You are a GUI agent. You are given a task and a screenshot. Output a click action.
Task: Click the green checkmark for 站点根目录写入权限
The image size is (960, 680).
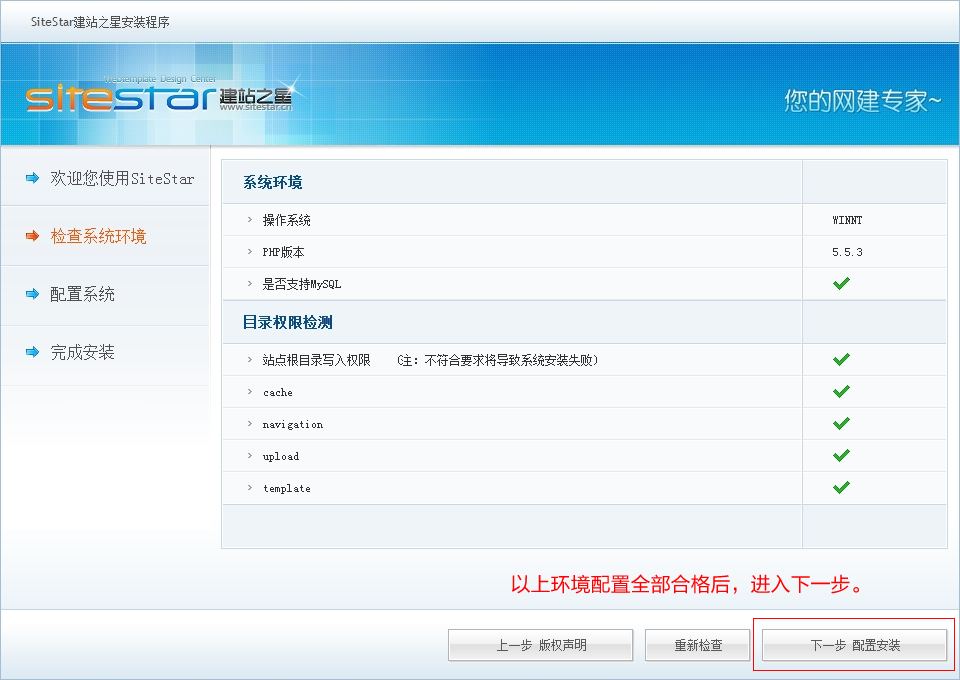841,360
